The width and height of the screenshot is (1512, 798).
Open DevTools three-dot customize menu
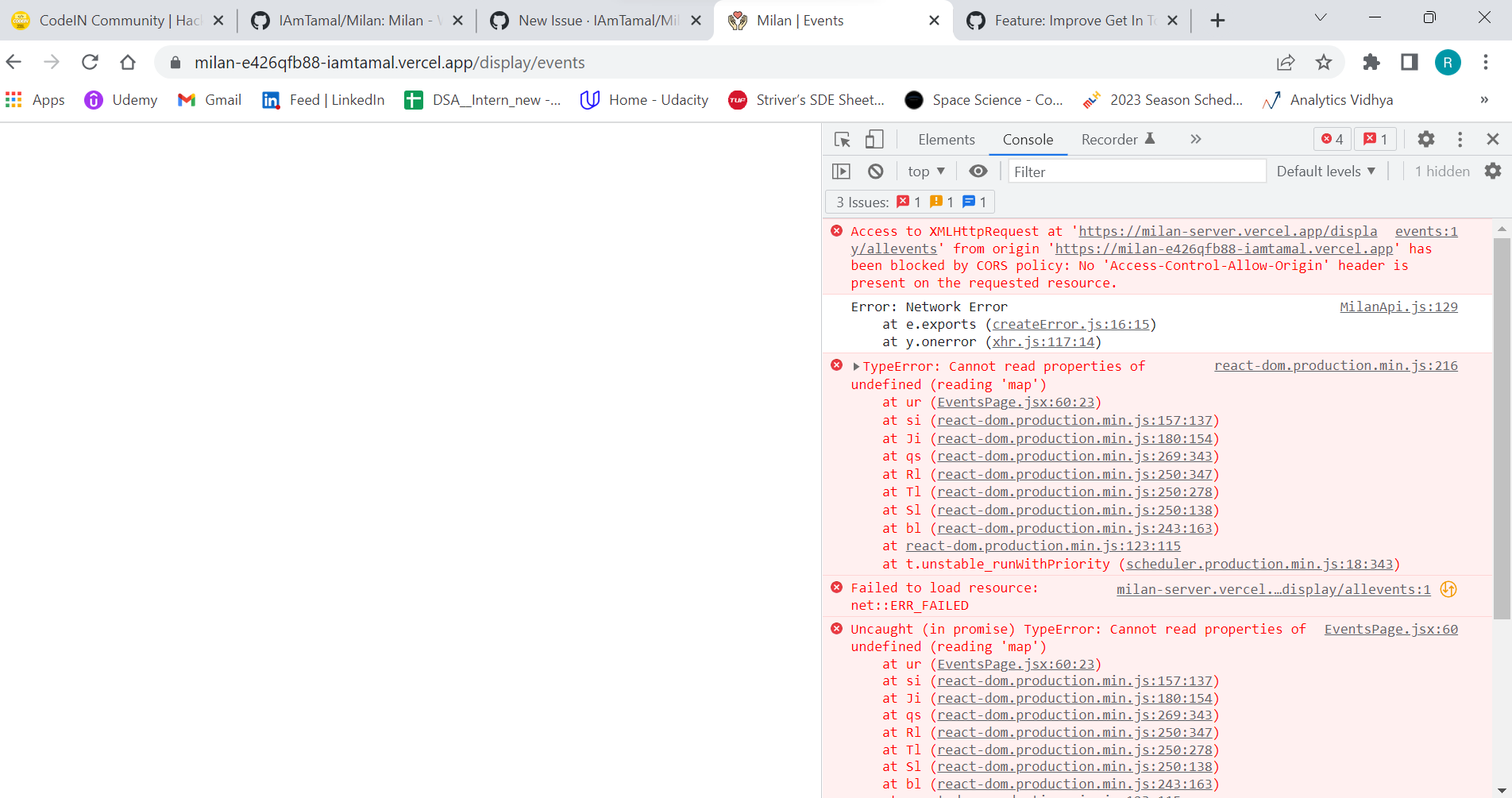click(x=1460, y=140)
